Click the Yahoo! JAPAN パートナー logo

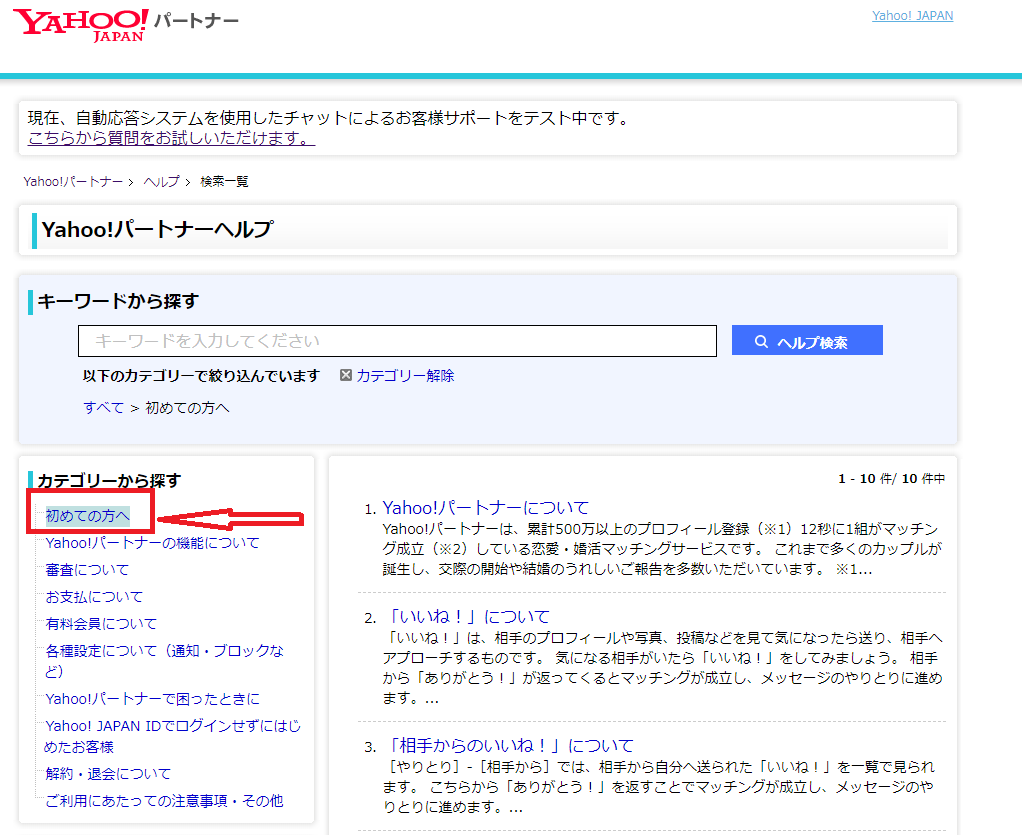(x=125, y=25)
